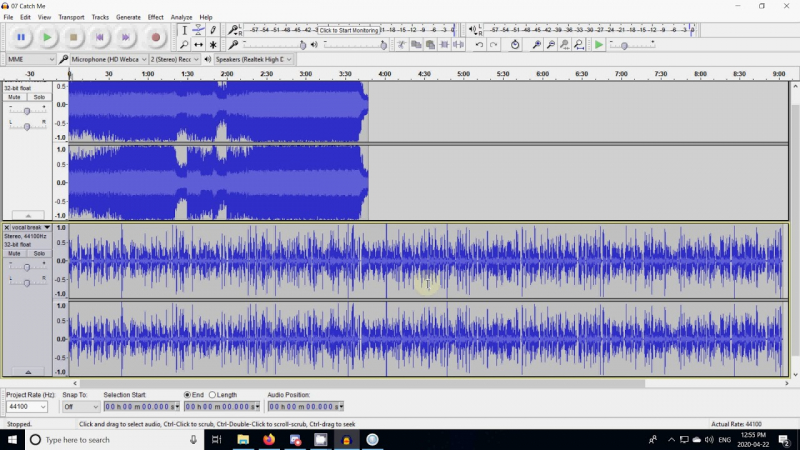
Task: Open the Project Rate dropdown
Action: click(28, 407)
